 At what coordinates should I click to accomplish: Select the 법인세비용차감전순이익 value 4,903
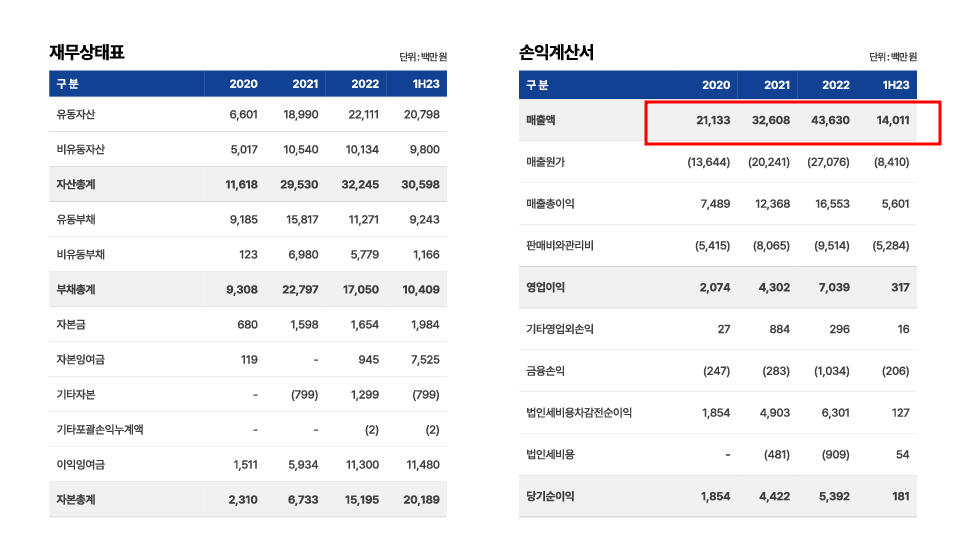[x=775, y=412]
